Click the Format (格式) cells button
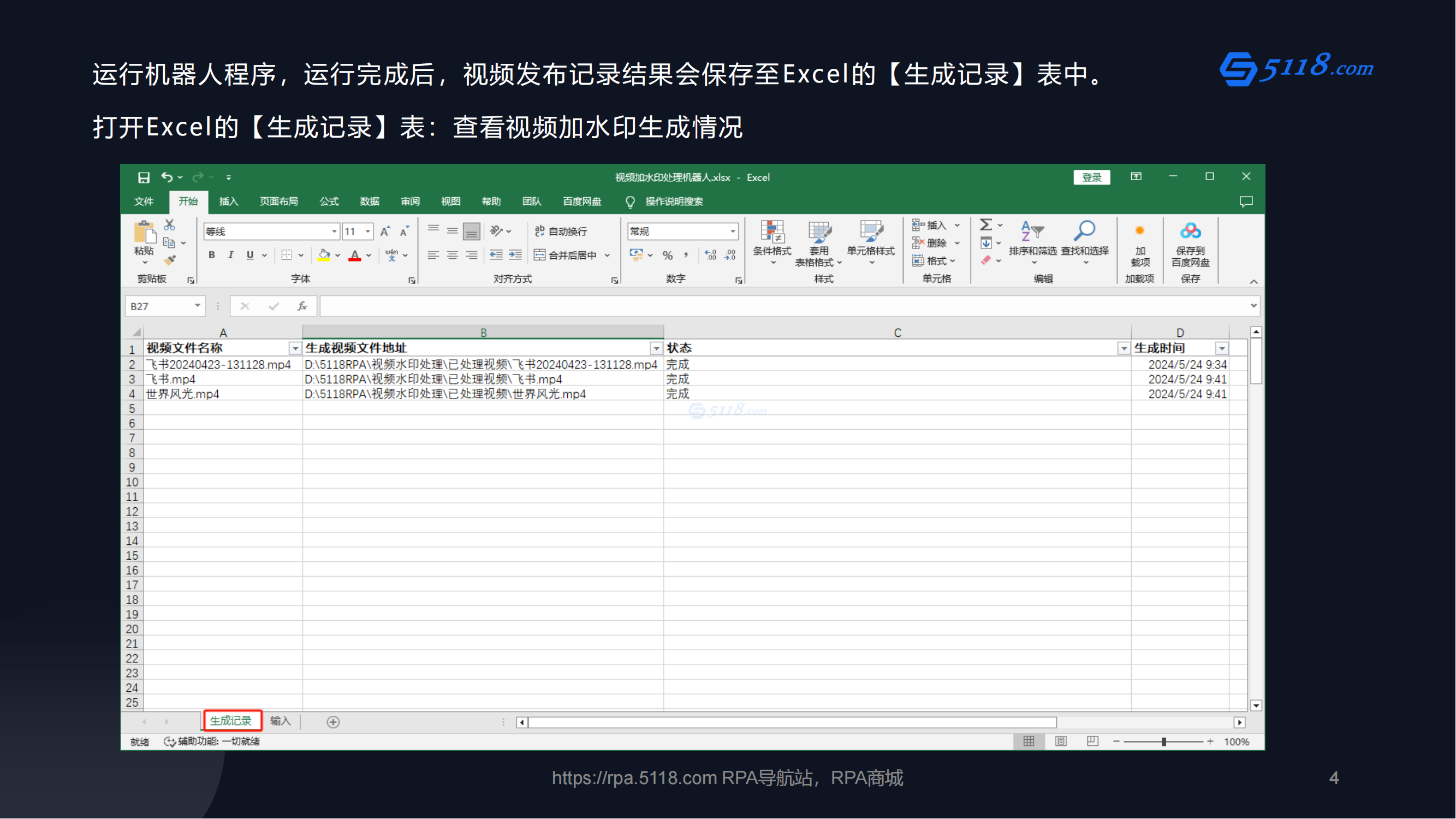This screenshot has height=819, width=1456. click(x=934, y=261)
